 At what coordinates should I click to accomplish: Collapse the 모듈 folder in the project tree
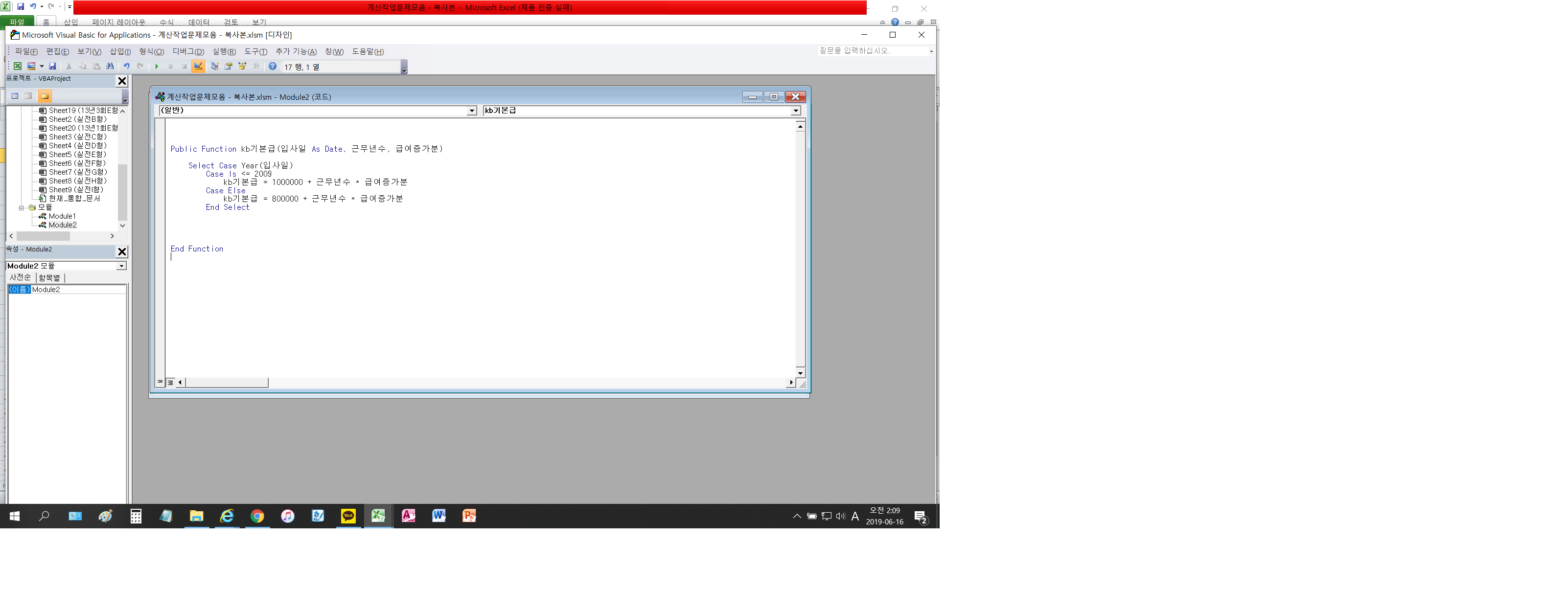(x=22, y=207)
